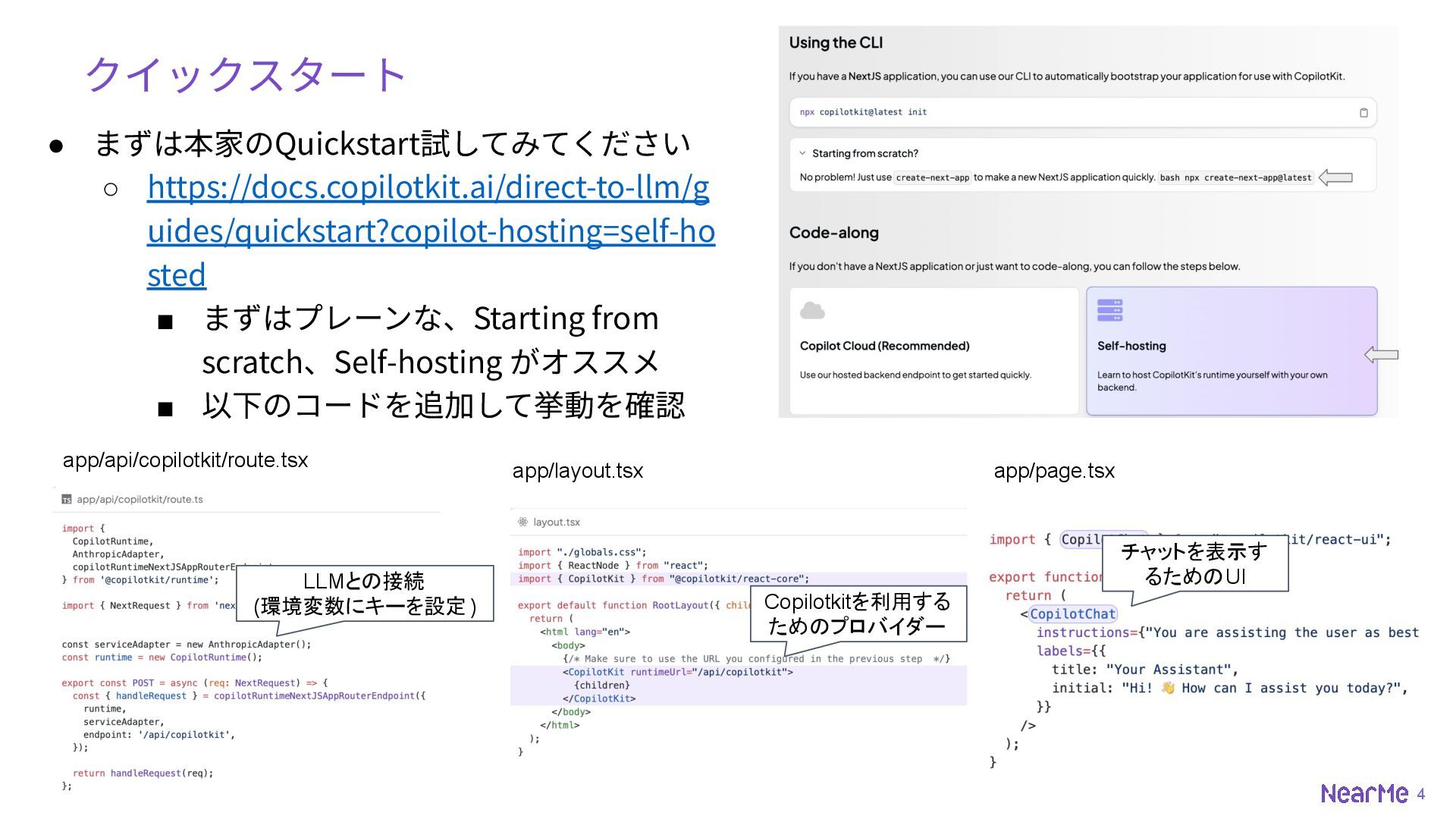Click the NearMe logo
Viewport: 1456px width, 819px height.
pyautogui.click(x=1363, y=793)
